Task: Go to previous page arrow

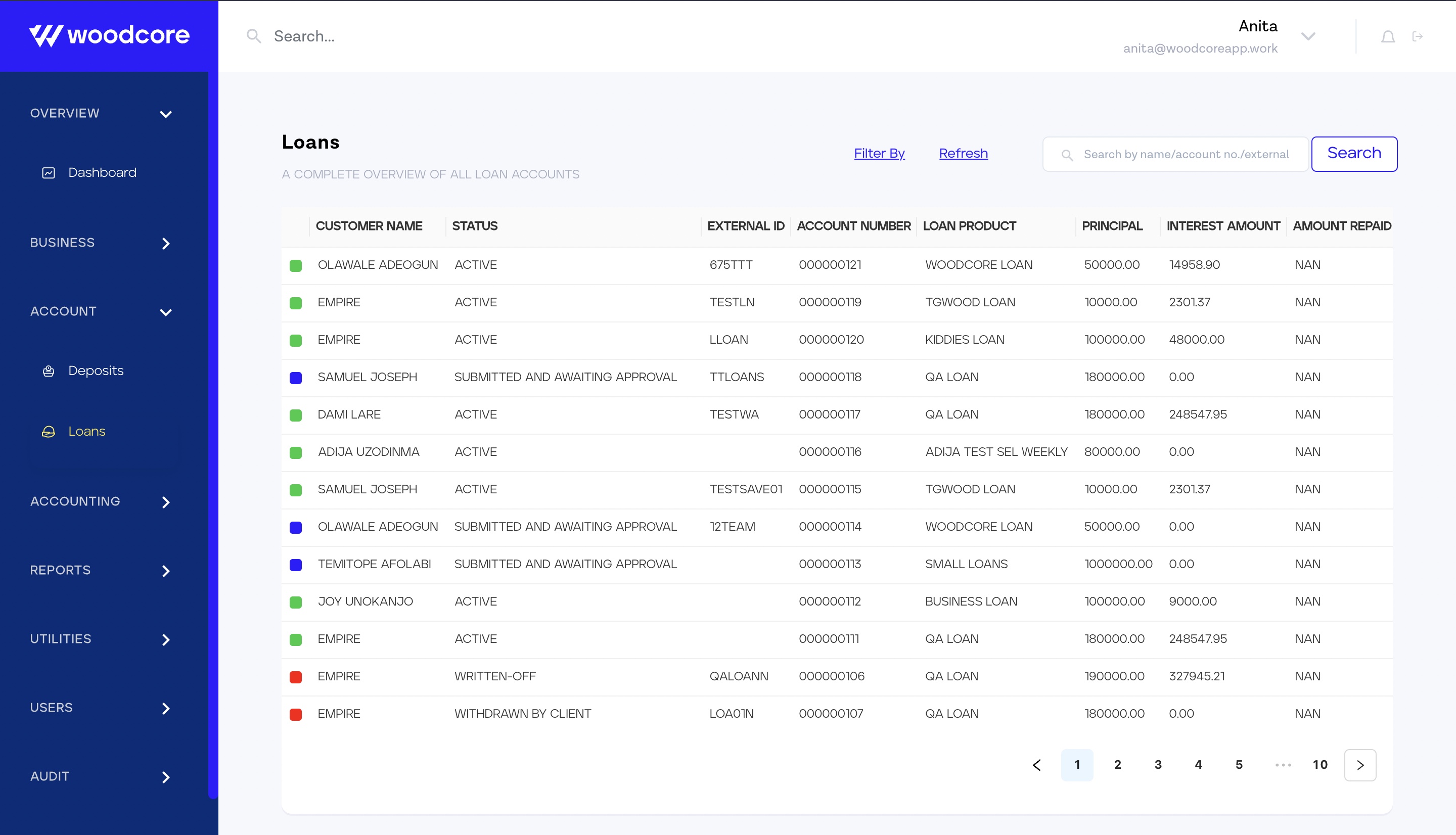Action: click(1037, 765)
